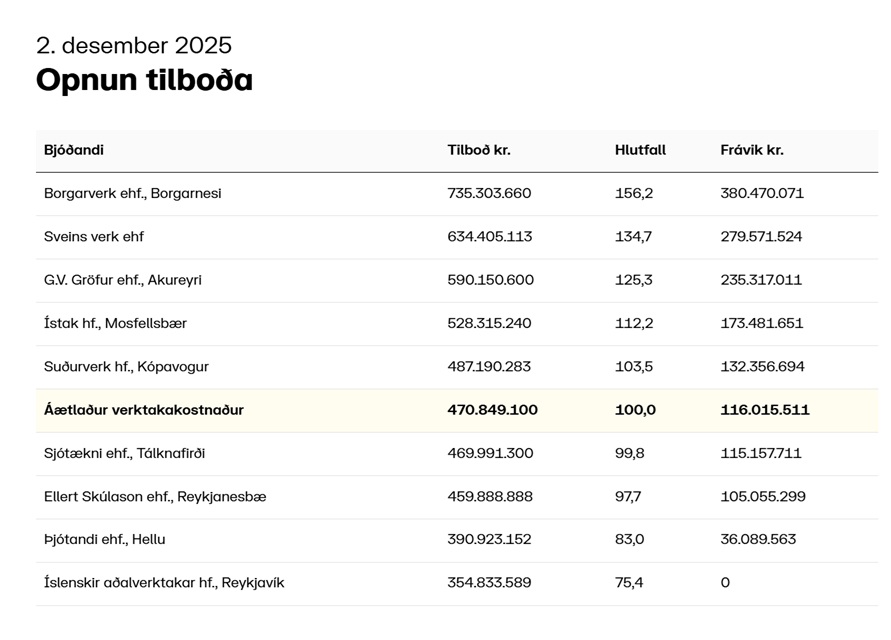The image size is (891, 640).
Task: Select bidder Þjótandi ehf., Hellu
Action: [x=105, y=539]
